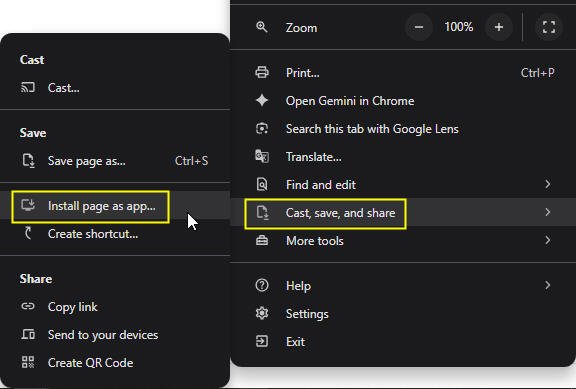The height and width of the screenshot is (389, 576).
Task: Click the Exit door icon
Action: [x=262, y=341]
